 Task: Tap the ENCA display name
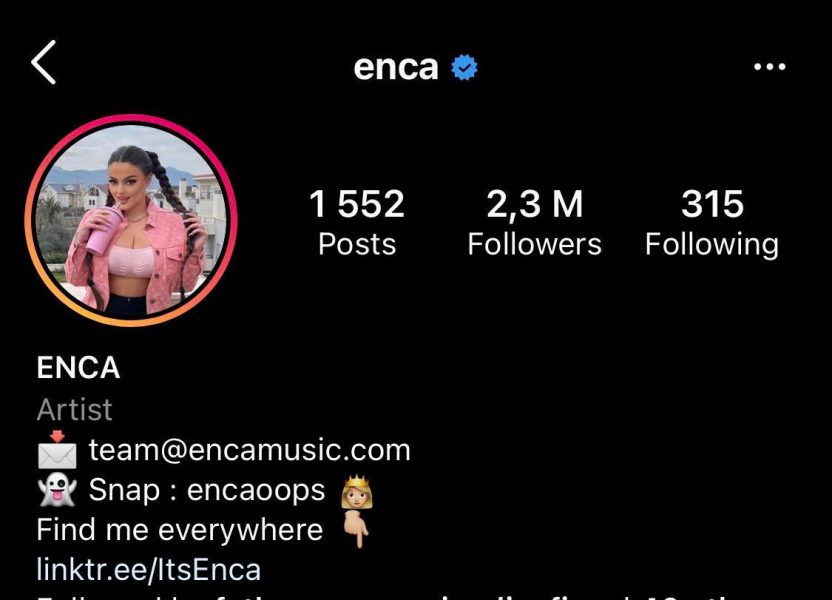click(x=79, y=368)
